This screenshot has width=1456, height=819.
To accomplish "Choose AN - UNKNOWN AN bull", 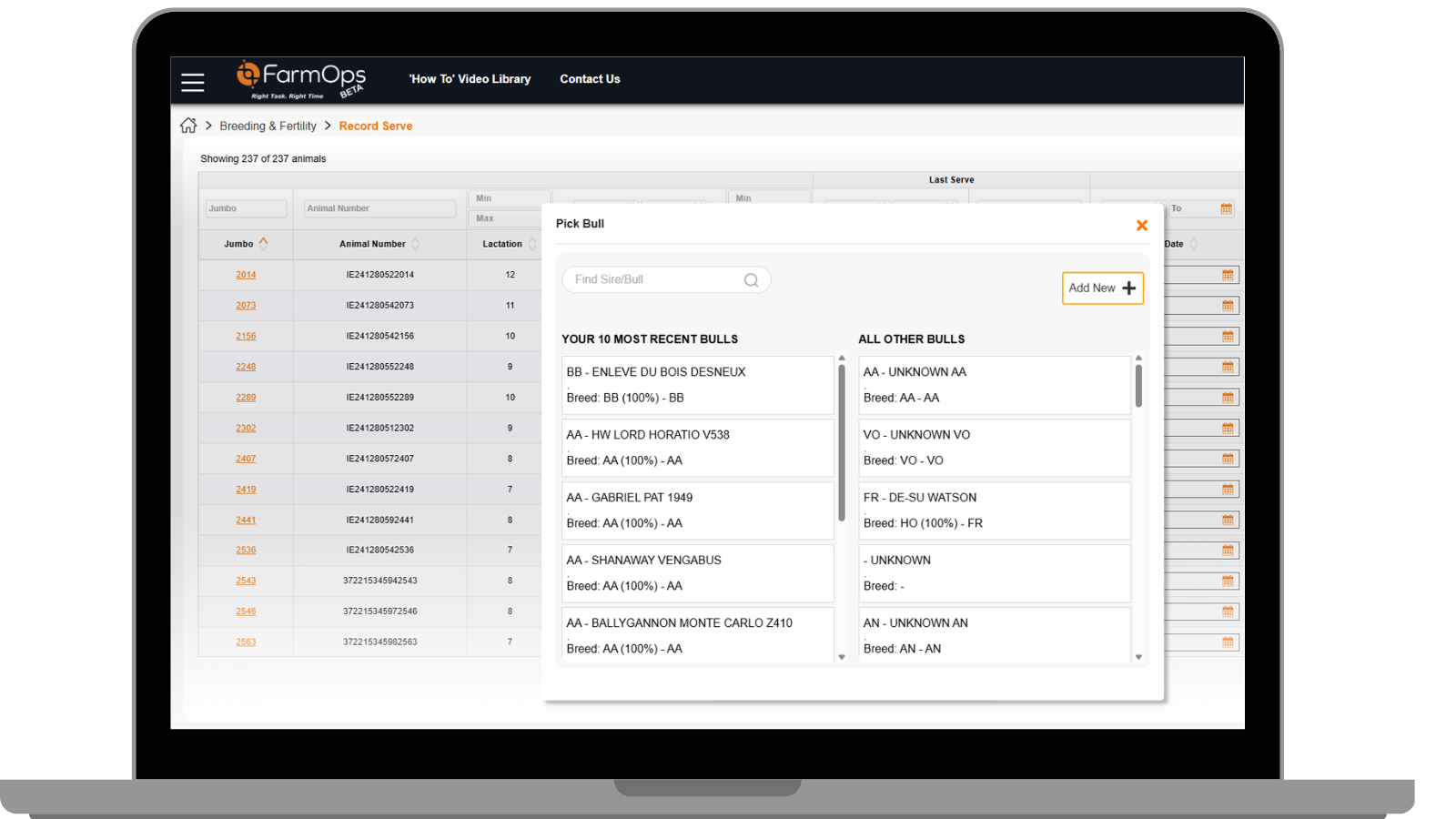I will (x=995, y=635).
